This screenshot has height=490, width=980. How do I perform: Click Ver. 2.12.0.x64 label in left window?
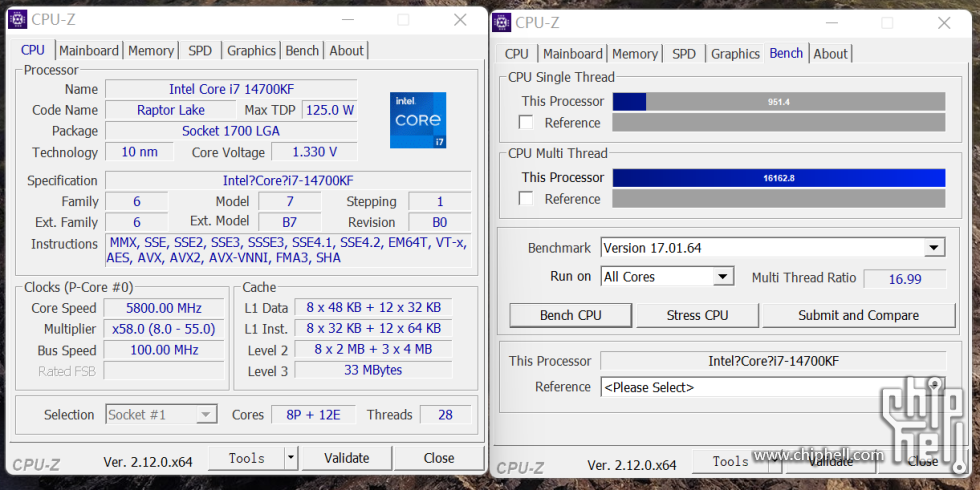coord(148,462)
